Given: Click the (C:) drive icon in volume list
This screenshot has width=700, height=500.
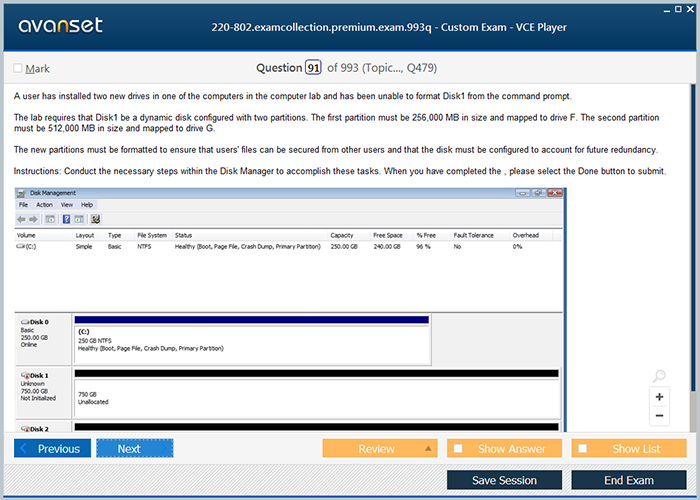Looking at the screenshot, I should (21, 246).
